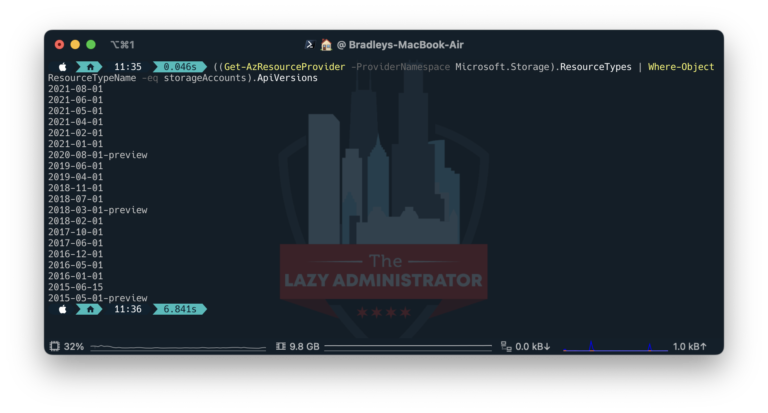Click the 2021-08-01 API version line
Image resolution: width=768 pixels, height=413 pixels.
(x=75, y=89)
